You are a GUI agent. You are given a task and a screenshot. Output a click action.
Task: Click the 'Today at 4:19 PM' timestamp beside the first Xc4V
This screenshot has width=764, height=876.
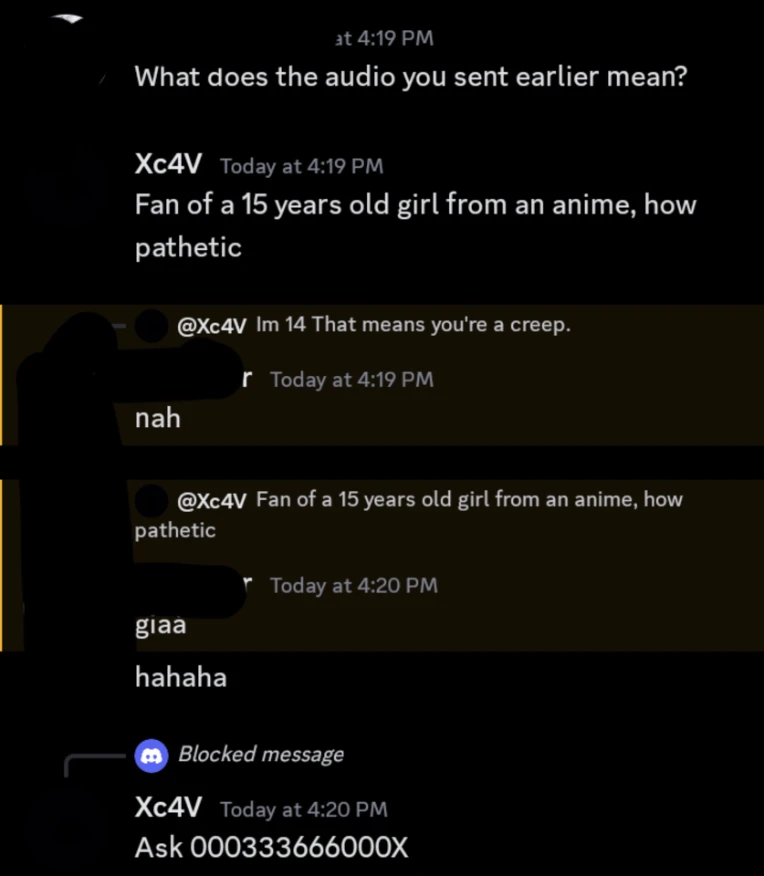click(302, 166)
